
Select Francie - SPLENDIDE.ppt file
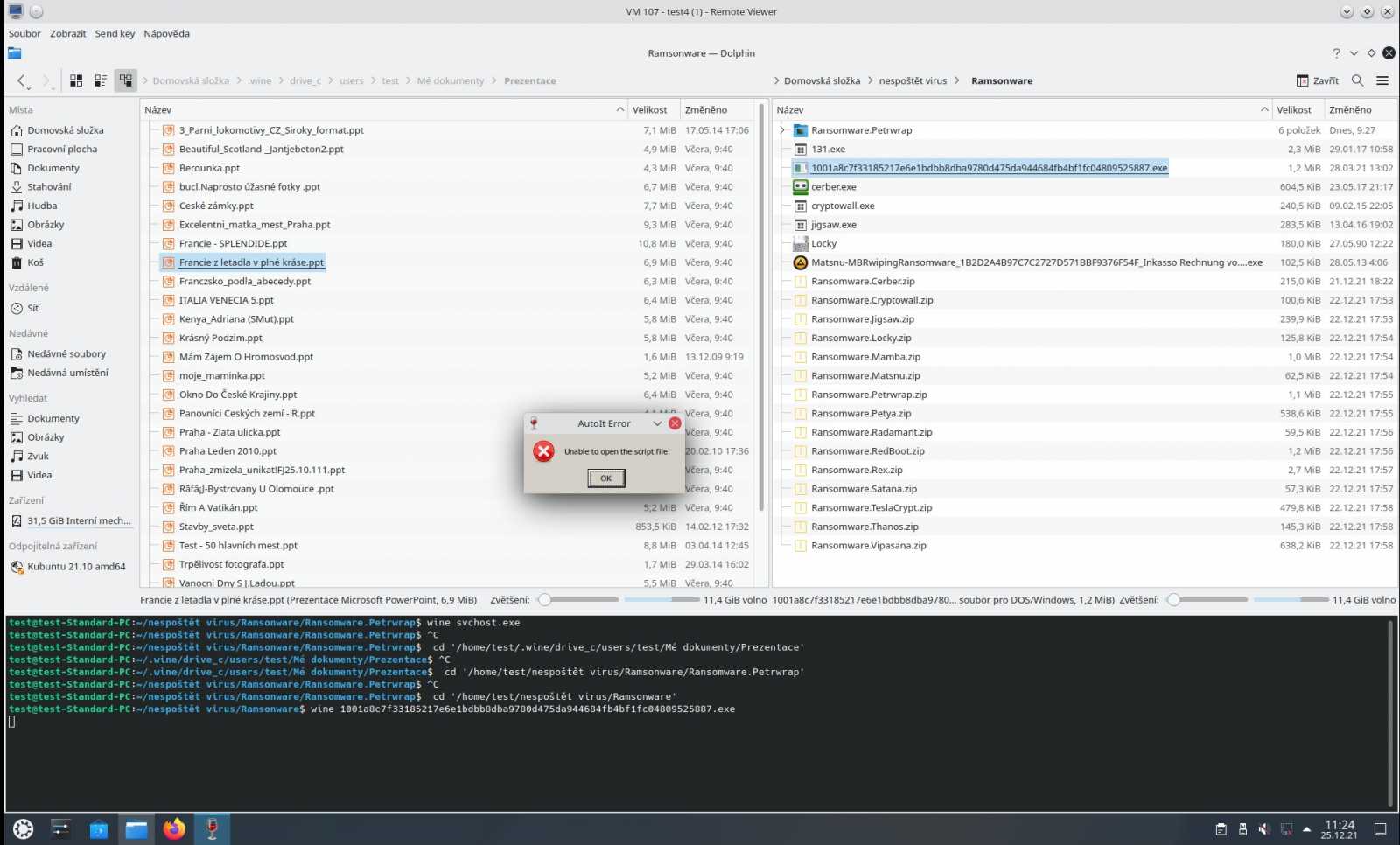(x=233, y=243)
